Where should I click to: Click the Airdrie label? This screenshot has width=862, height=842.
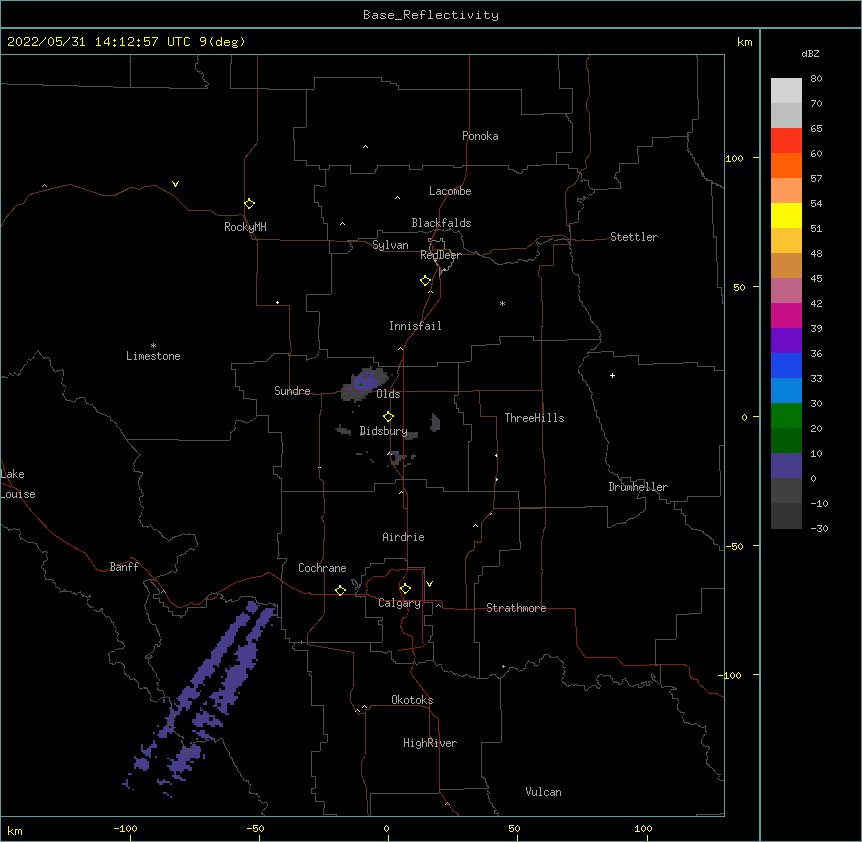[x=404, y=537]
